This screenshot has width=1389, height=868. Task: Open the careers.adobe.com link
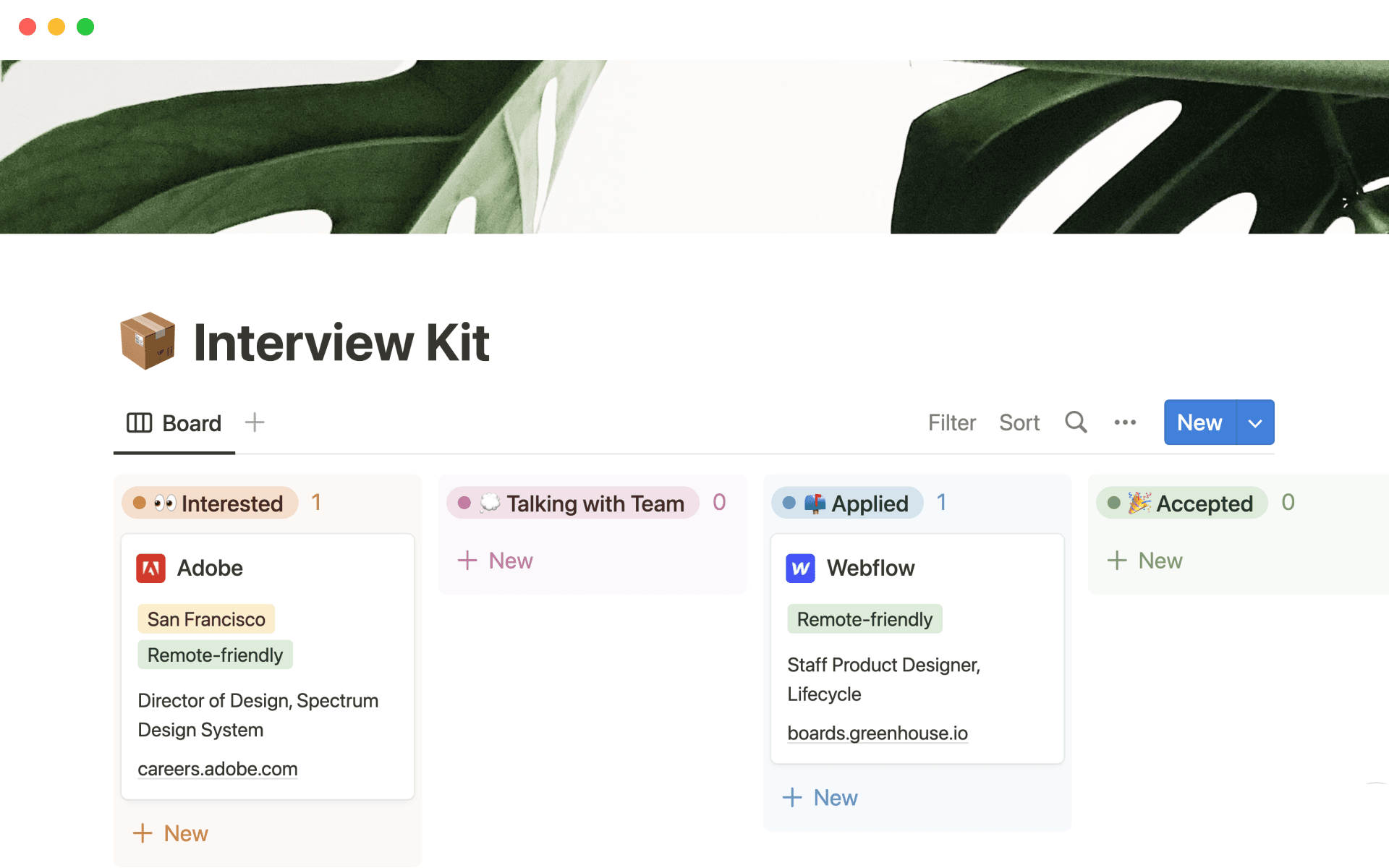click(x=217, y=769)
